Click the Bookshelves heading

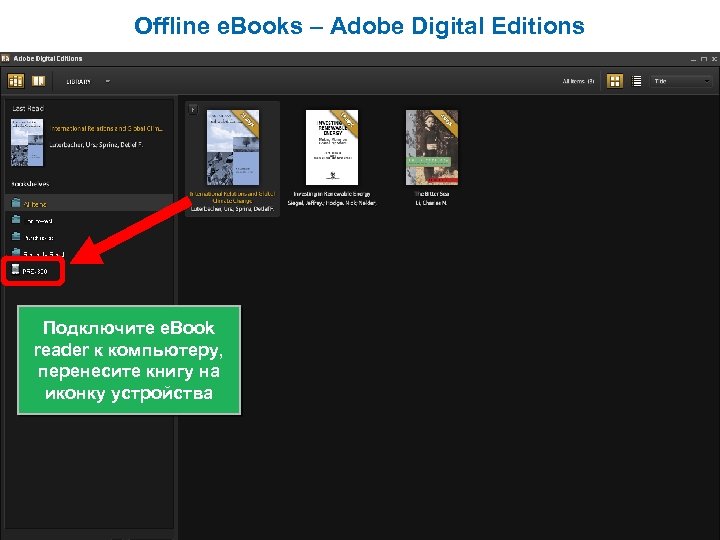pos(30,184)
